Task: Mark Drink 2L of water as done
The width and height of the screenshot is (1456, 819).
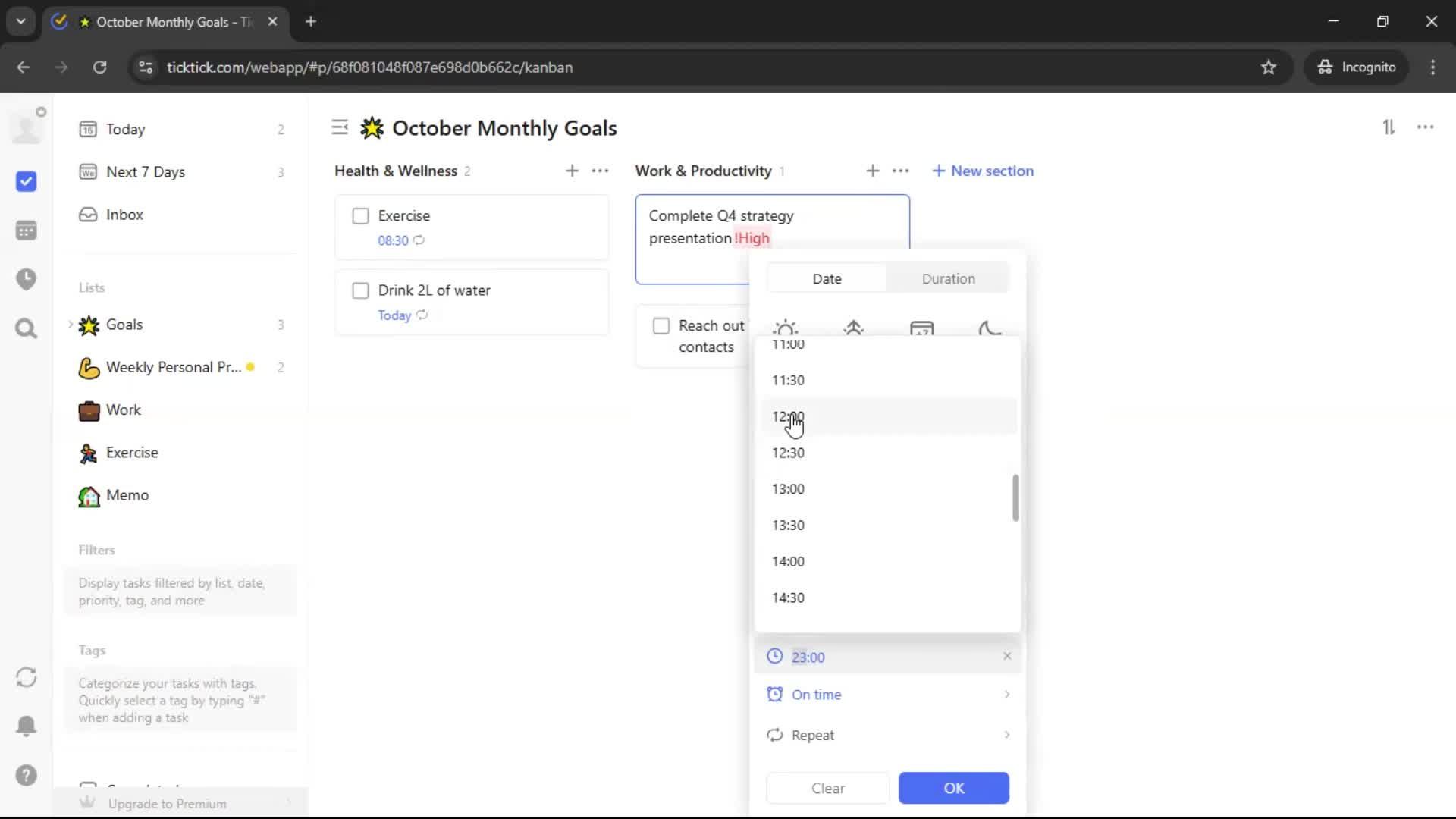Action: tap(361, 291)
